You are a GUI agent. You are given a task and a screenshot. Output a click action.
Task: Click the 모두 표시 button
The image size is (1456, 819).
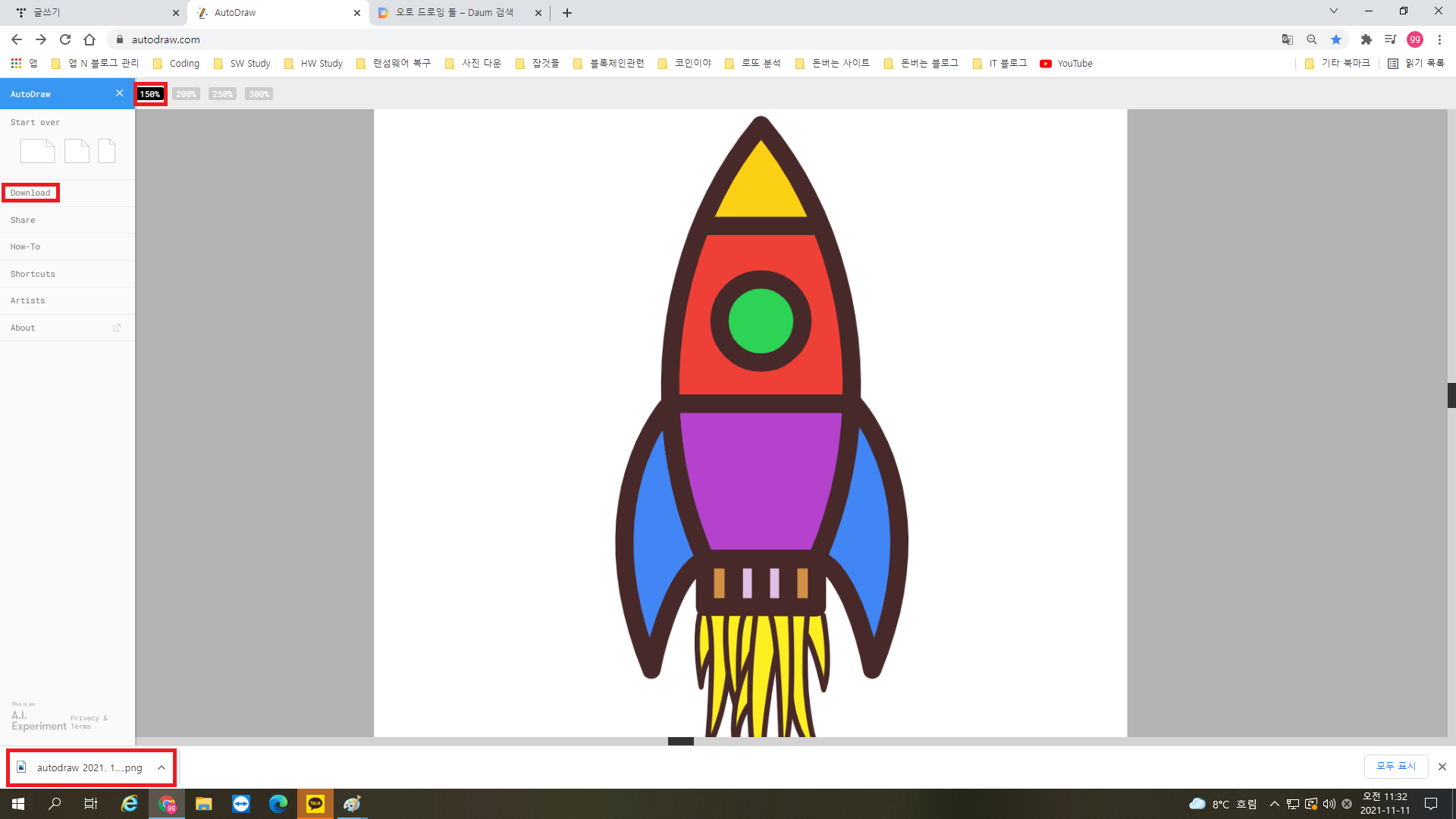coord(1395,766)
